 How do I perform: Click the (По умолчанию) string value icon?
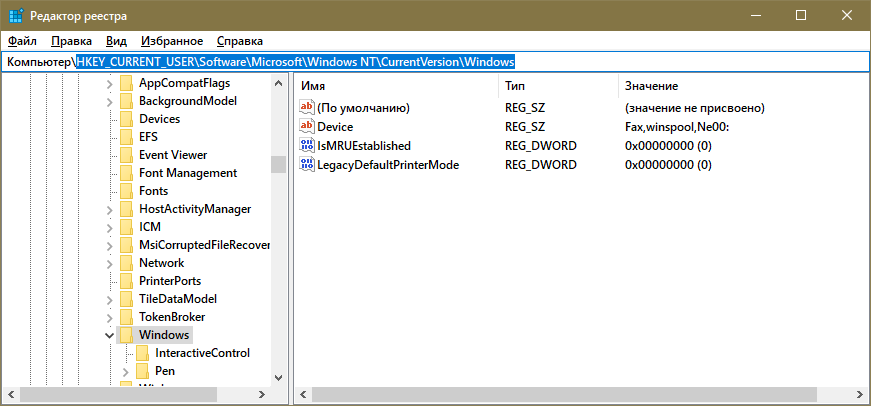[x=307, y=108]
